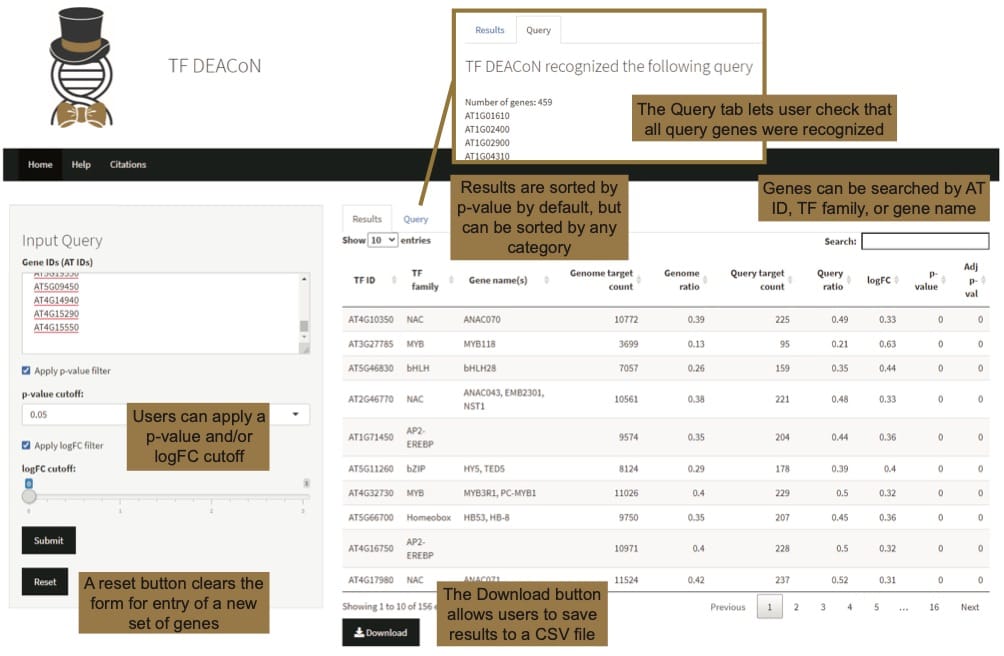The width and height of the screenshot is (1004, 656).
Task: Toggle the Apply p-value filter checkbox
Action: (27, 371)
